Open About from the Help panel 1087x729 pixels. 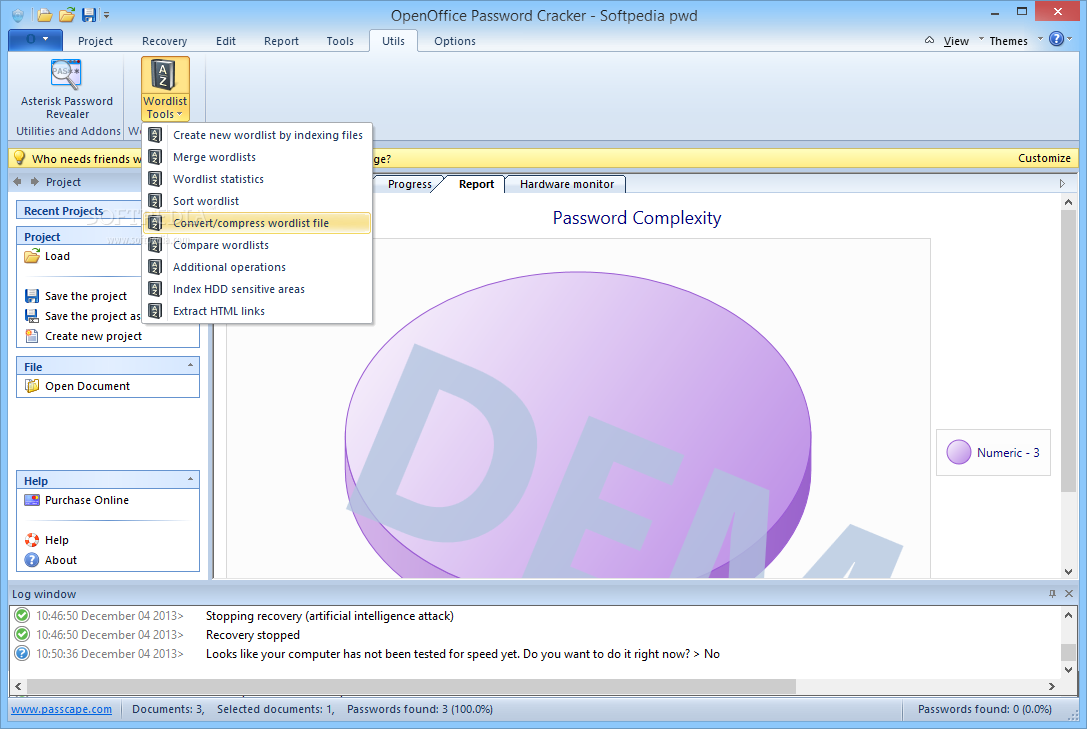coord(51,560)
